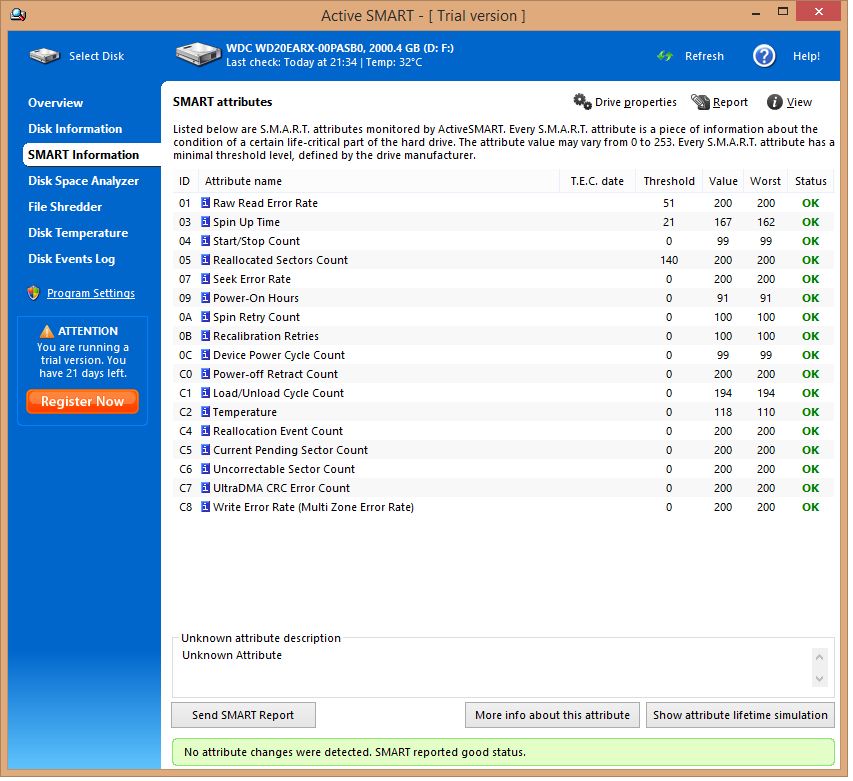Click info icon beside Current Pending Sector Count

[206, 451]
